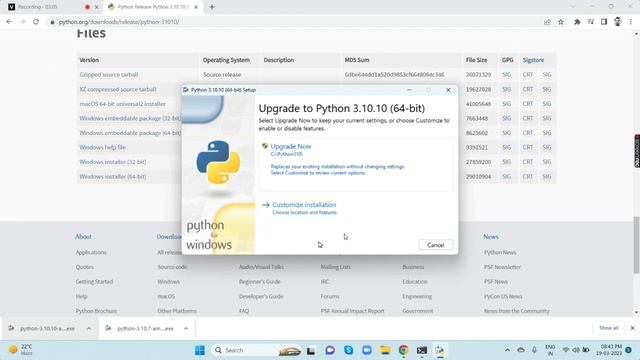Open macOS 64-bit universal2 installer link

click(122, 104)
